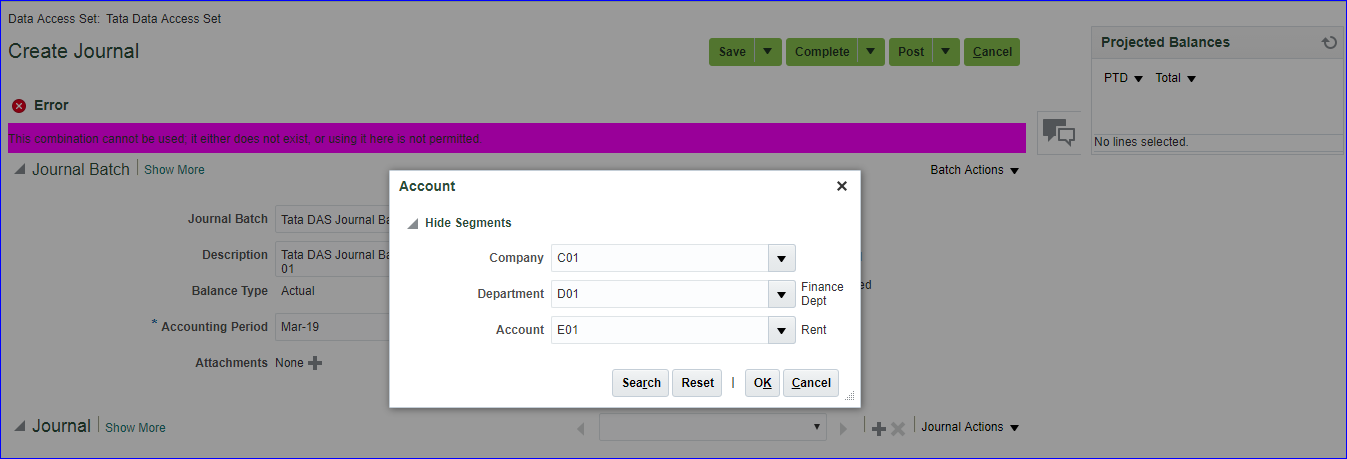The image size is (1347, 459).
Task: Collapse the Journal Batch section triangle
Action: [x=19, y=170]
